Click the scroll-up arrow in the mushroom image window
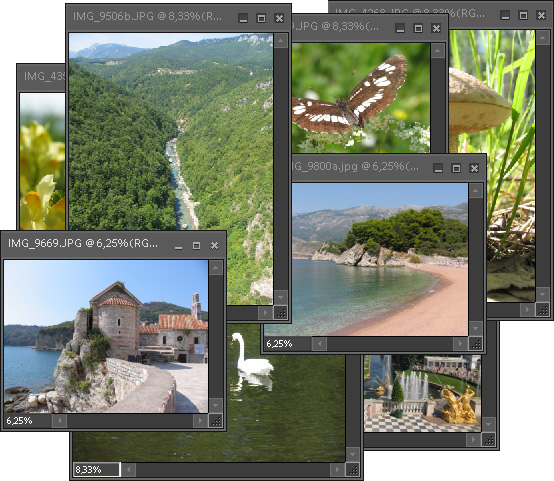Viewport: 554px width, 481px height. (543, 37)
